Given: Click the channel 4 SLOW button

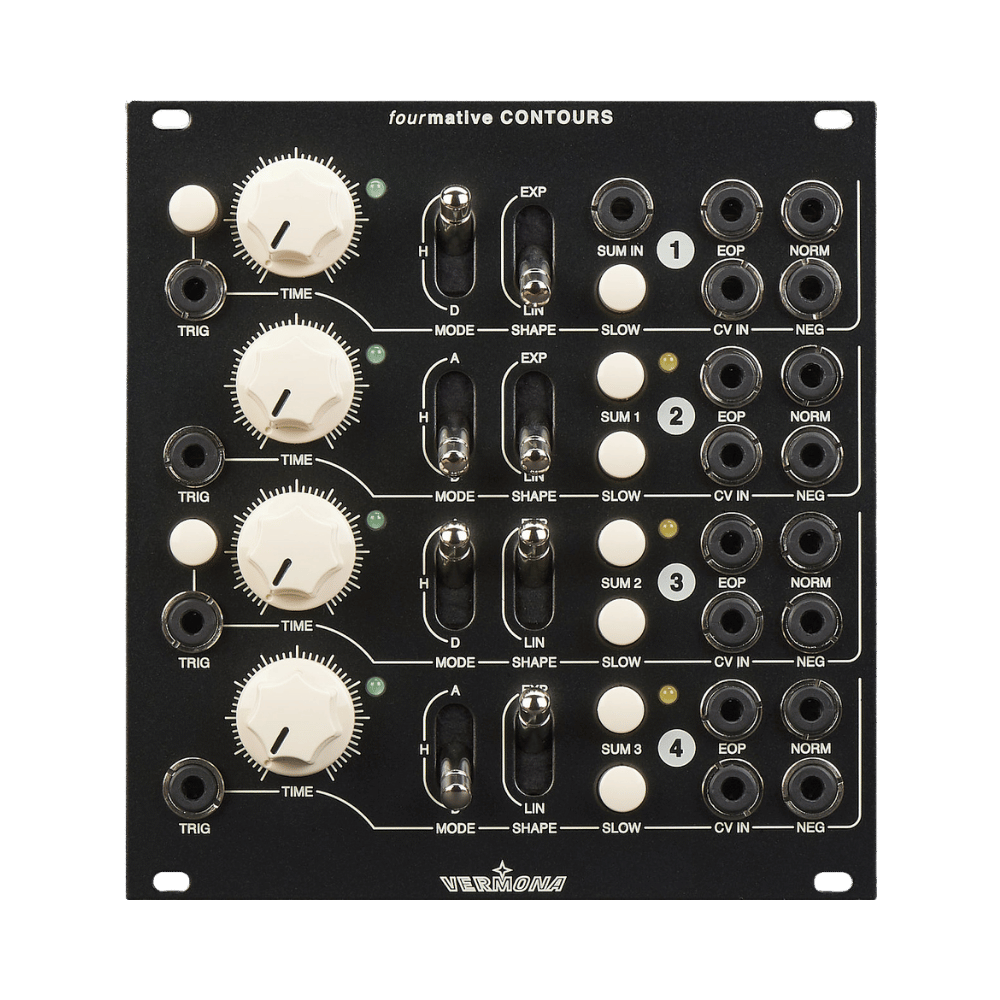Looking at the screenshot, I should click(x=622, y=787).
